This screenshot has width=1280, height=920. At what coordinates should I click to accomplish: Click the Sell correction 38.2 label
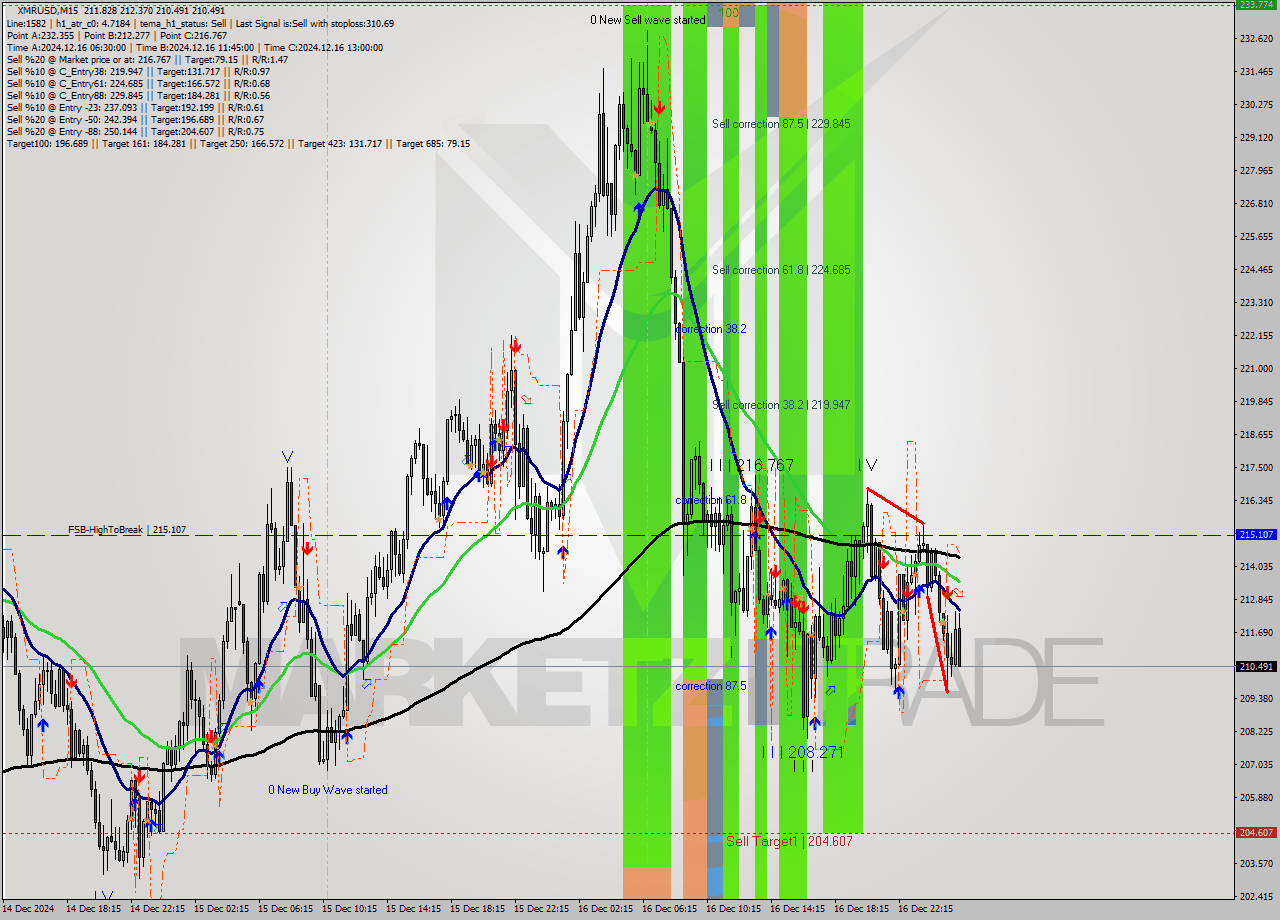tap(781, 405)
